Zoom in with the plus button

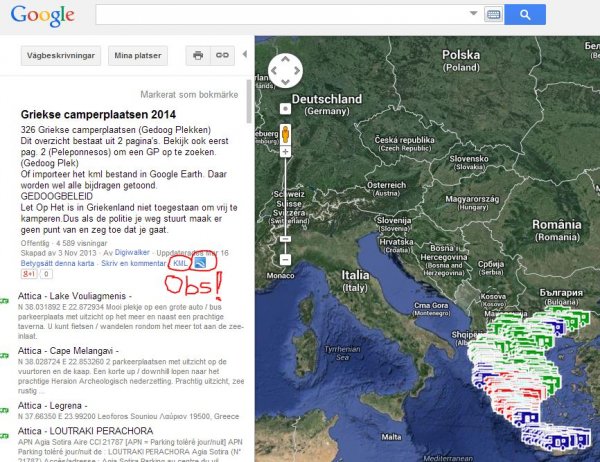pos(285,153)
